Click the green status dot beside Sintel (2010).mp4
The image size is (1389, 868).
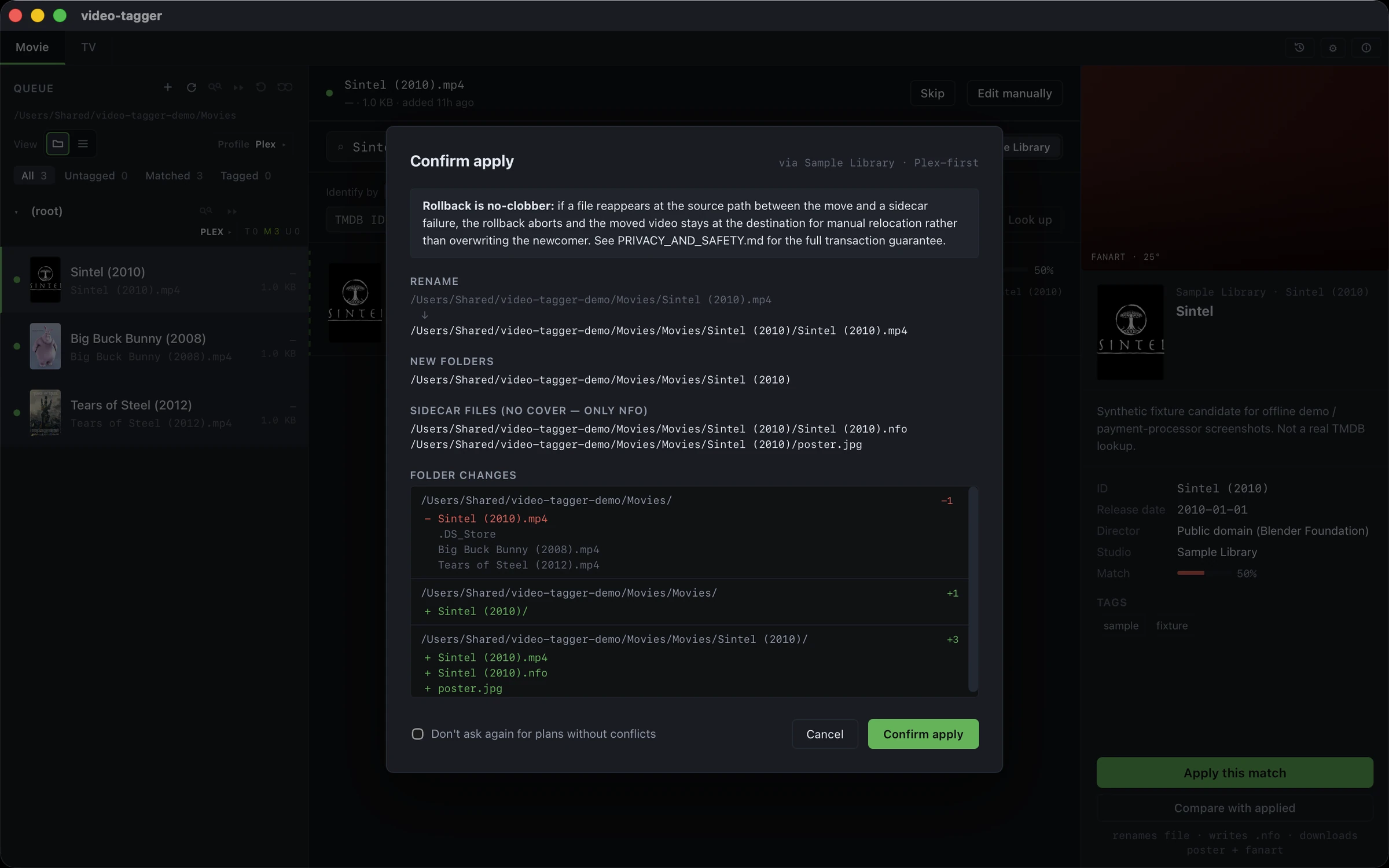click(329, 93)
